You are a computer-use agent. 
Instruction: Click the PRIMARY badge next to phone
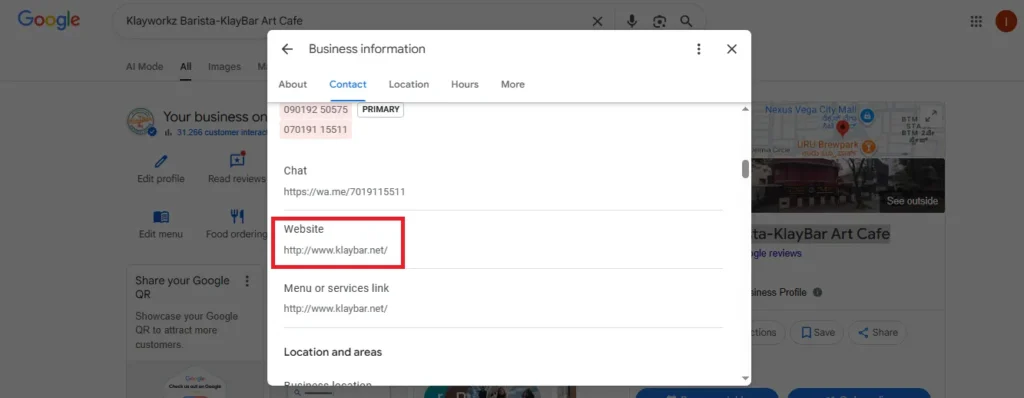(381, 110)
